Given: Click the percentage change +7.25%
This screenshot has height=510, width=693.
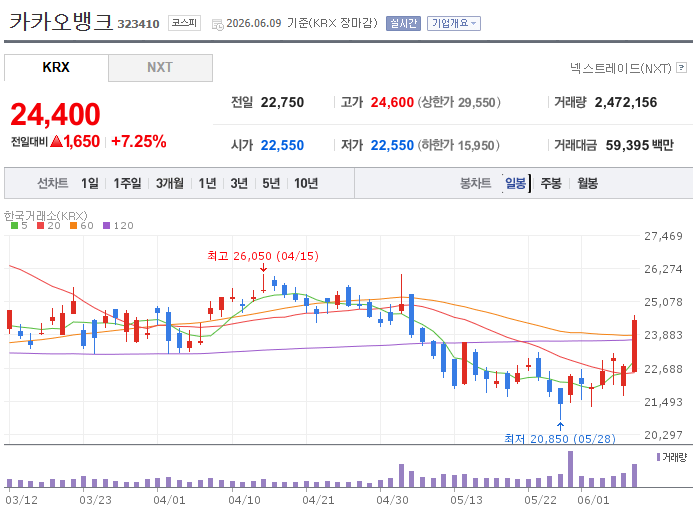Looking at the screenshot, I should click(139, 141).
